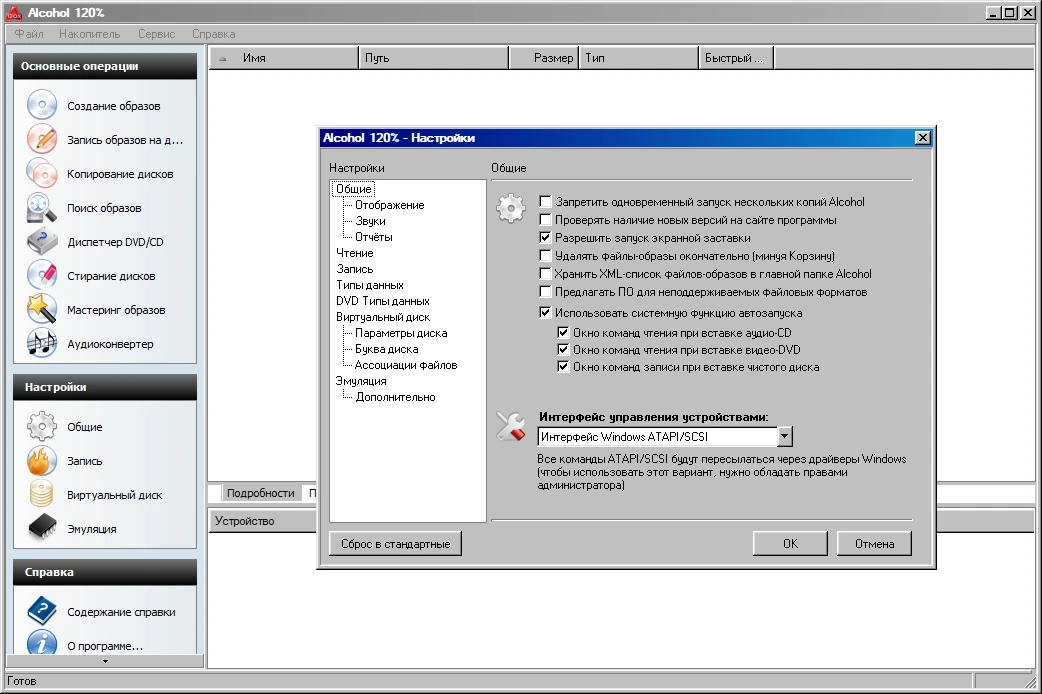
Task: Select Отображение in the settings tree
Action: pos(389,205)
